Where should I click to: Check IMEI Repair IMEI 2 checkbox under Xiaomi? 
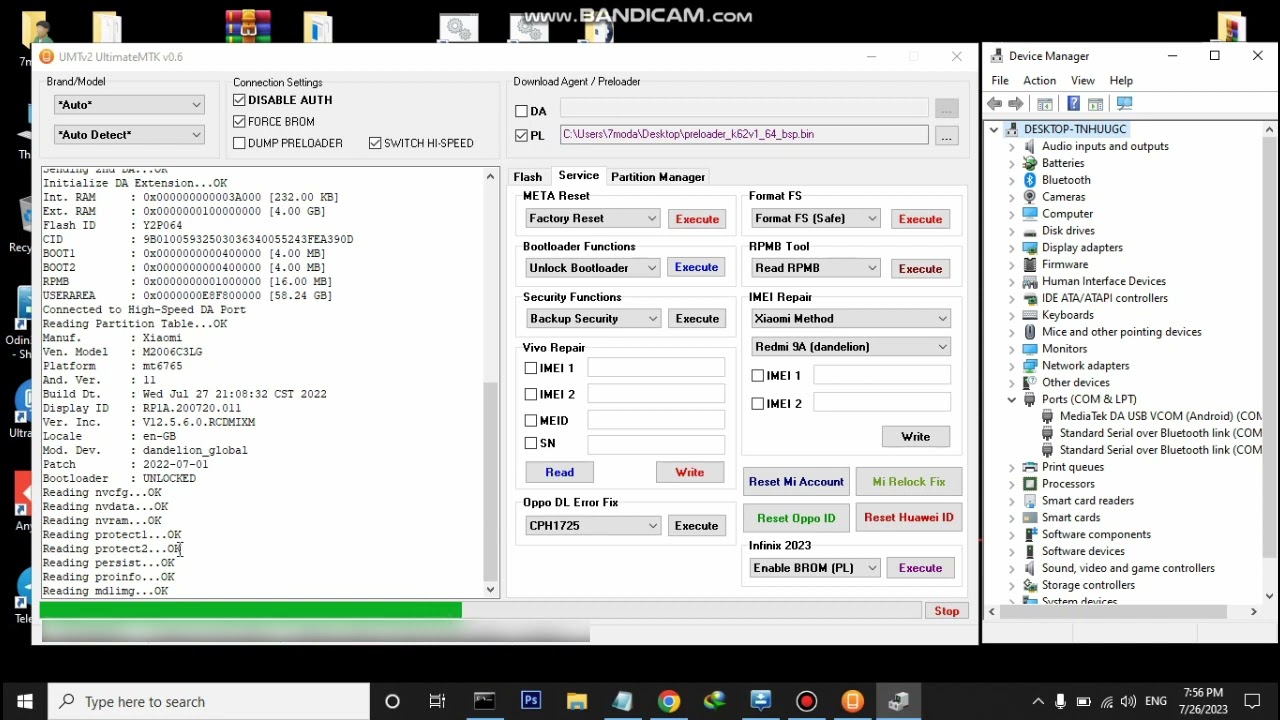(x=758, y=403)
